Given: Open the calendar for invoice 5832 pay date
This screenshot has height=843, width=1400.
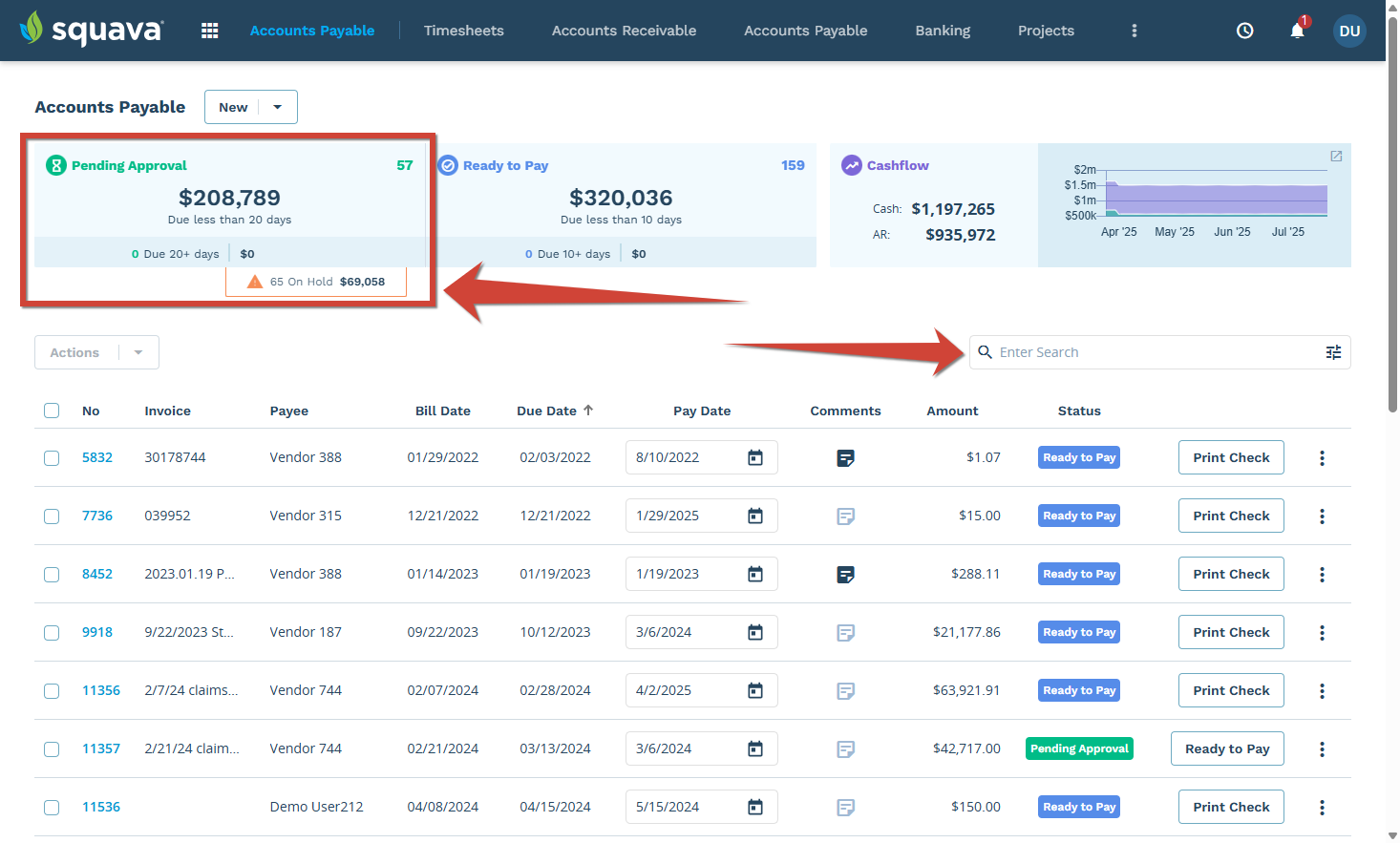Looking at the screenshot, I should tap(755, 458).
